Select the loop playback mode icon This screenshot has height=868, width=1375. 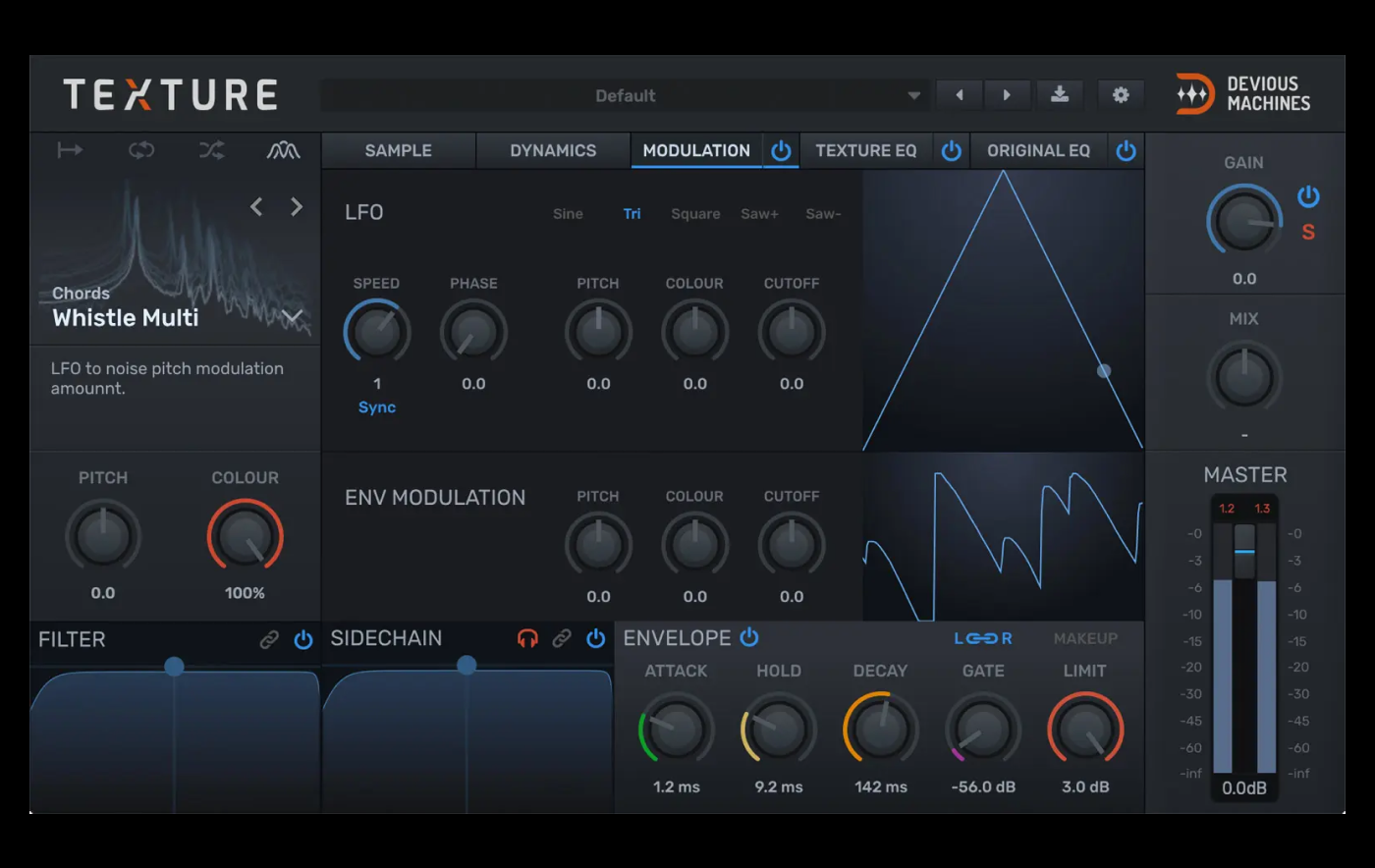pyautogui.click(x=141, y=150)
